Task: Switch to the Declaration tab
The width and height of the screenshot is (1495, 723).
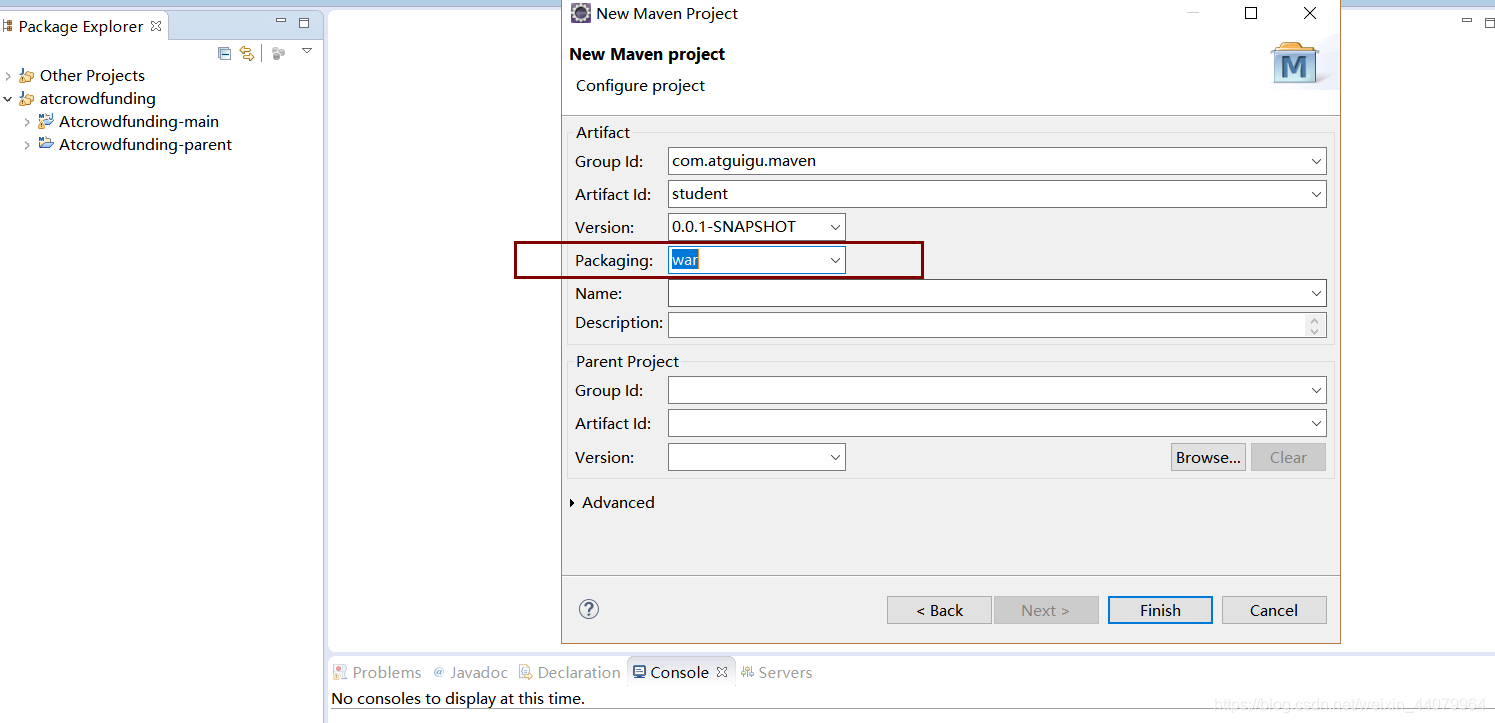Action: click(x=569, y=672)
